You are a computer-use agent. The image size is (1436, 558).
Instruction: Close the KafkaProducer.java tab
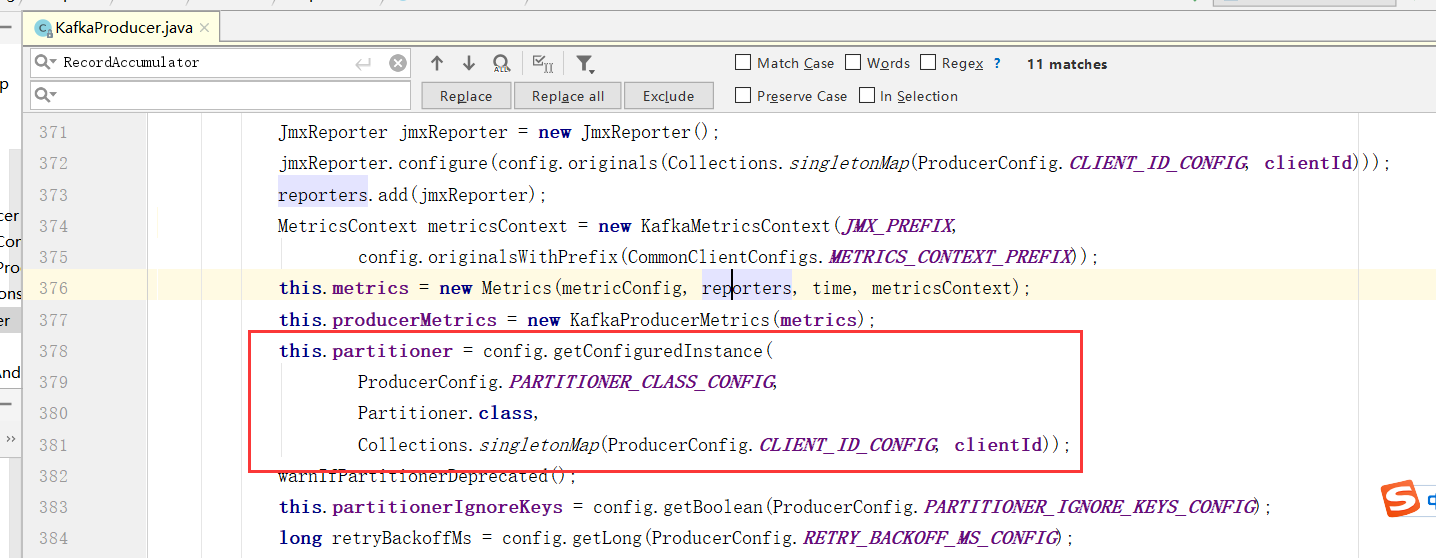(x=205, y=28)
